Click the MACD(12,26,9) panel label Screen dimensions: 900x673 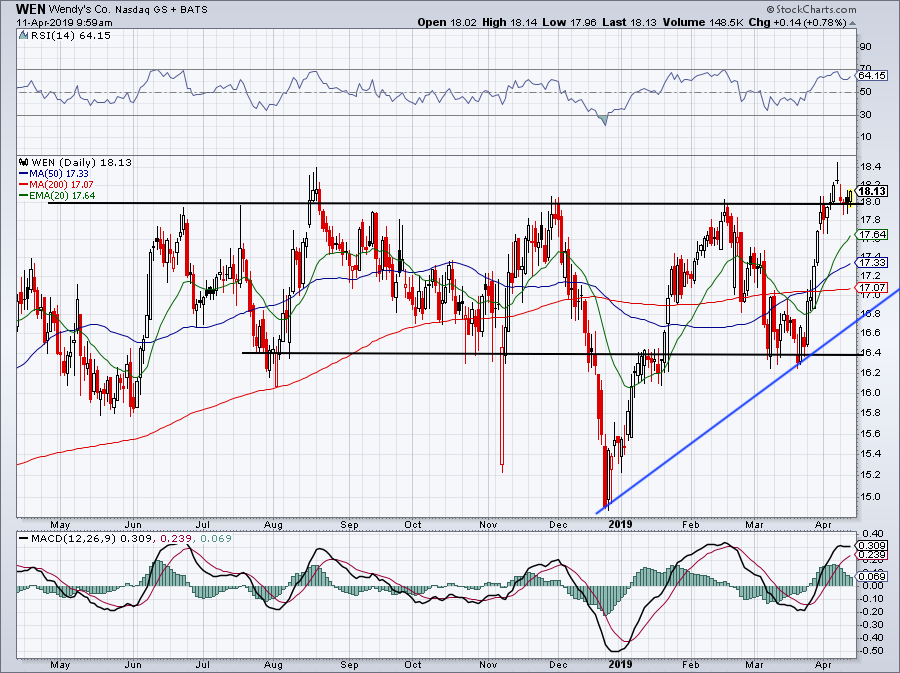click(71, 539)
